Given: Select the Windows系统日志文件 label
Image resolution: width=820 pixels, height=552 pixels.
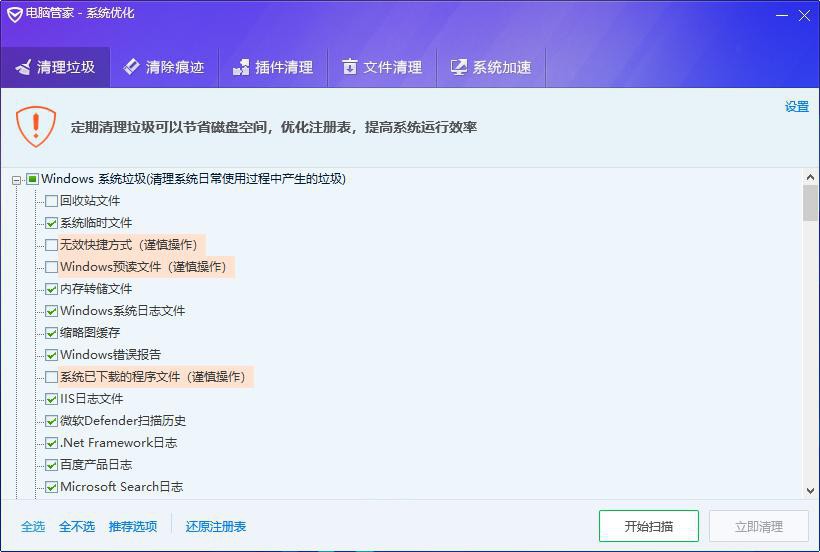Looking at the screenshot, I should click(x=123, y=310).
